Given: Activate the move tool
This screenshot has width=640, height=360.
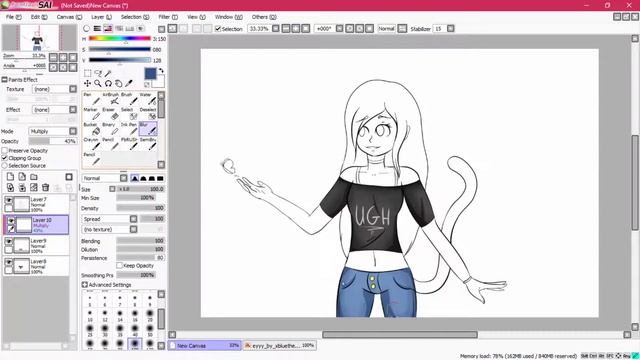Looking at the screenshot, I should pyautogui.click(x=87, y=83).
